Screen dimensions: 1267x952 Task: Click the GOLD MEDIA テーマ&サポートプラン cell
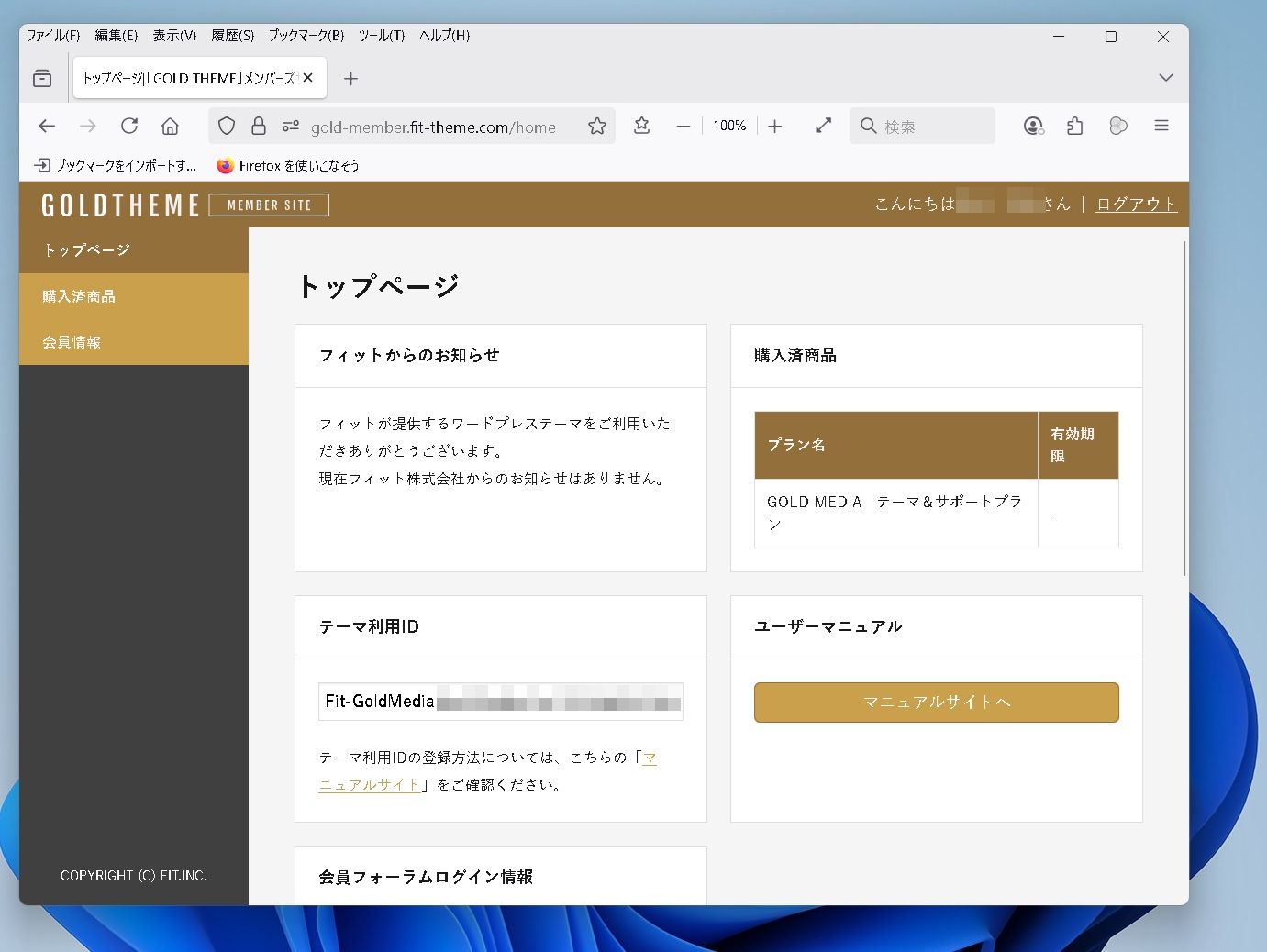896,514
